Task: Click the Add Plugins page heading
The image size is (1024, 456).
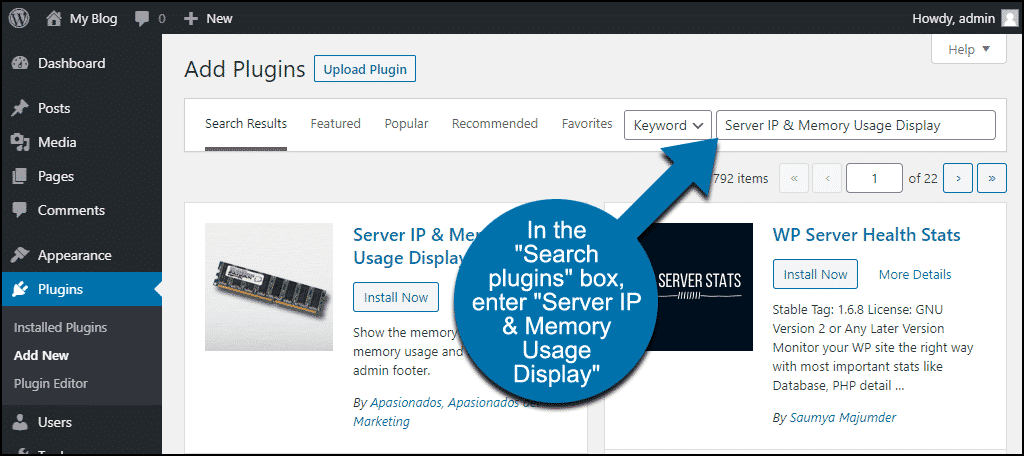Action: coord(245,69)
